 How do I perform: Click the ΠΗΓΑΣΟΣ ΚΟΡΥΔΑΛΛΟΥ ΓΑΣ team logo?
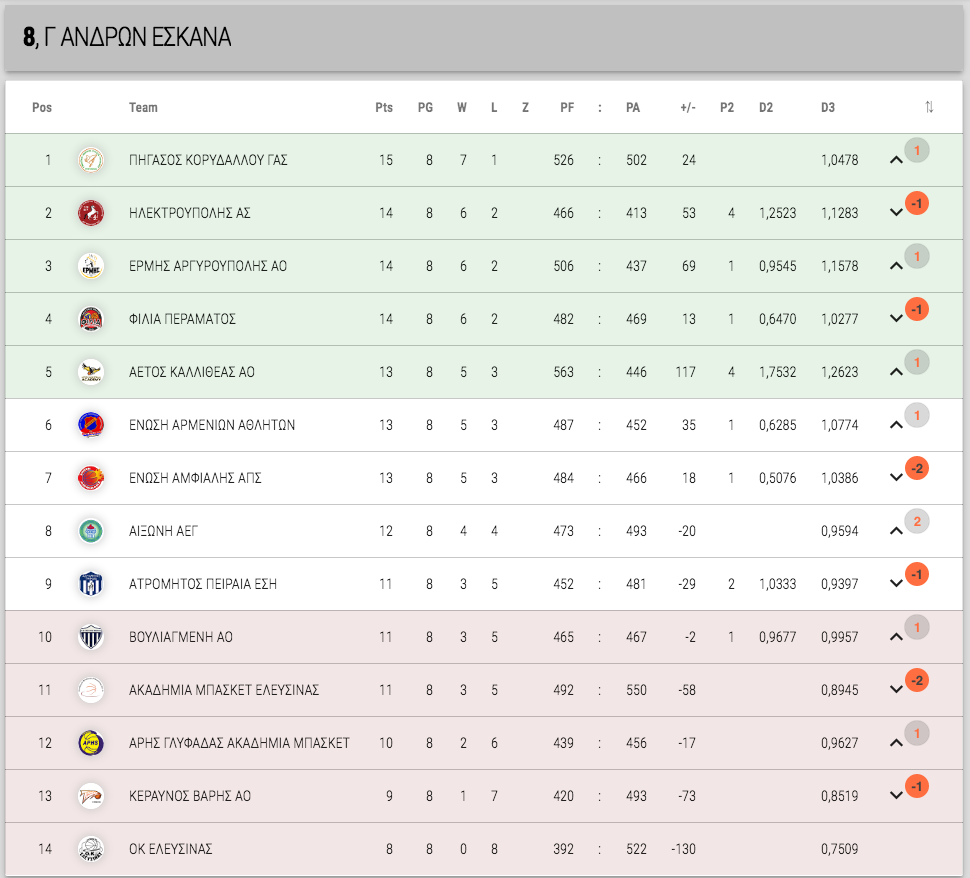point(91,160)
